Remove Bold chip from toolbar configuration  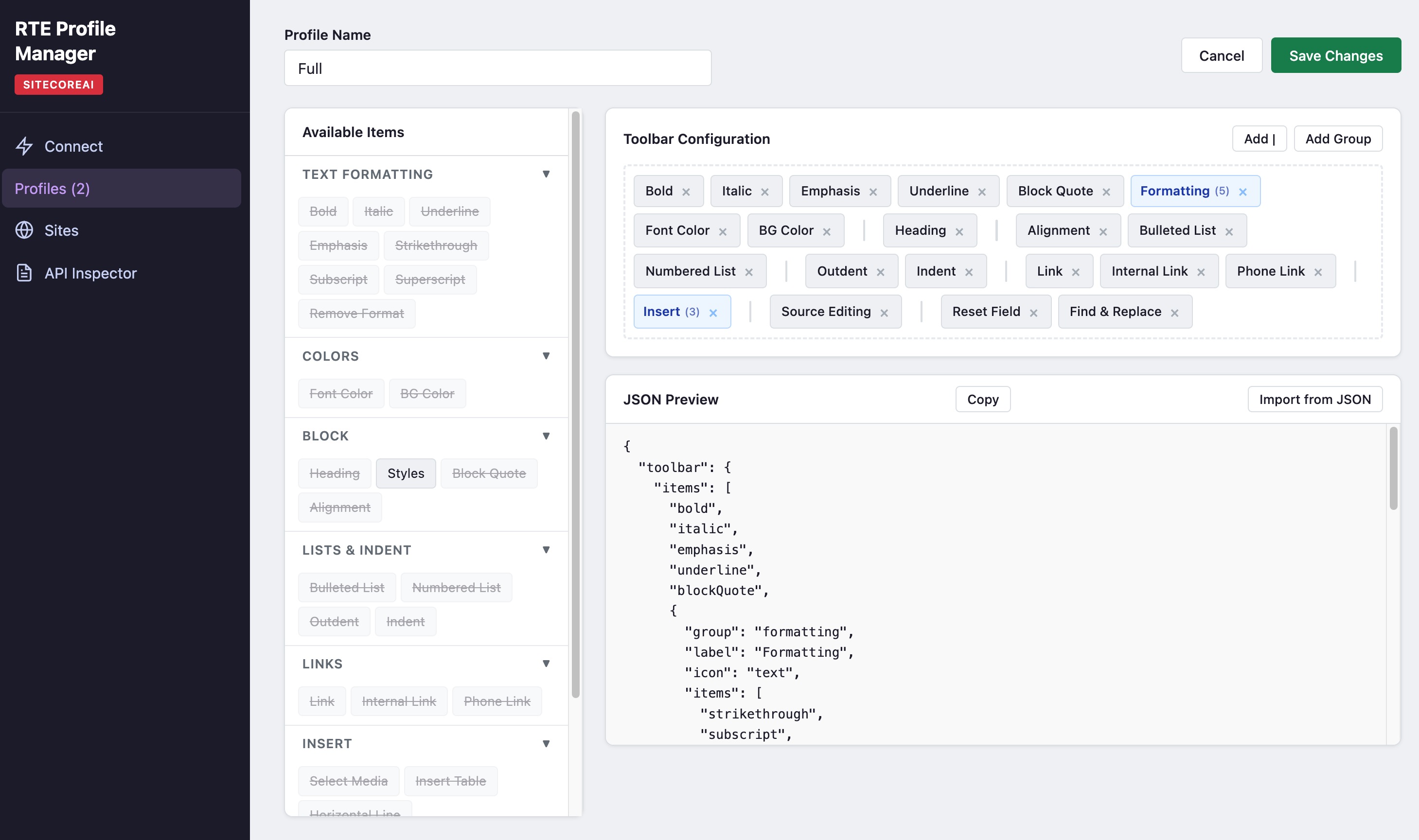click(687, 191)
